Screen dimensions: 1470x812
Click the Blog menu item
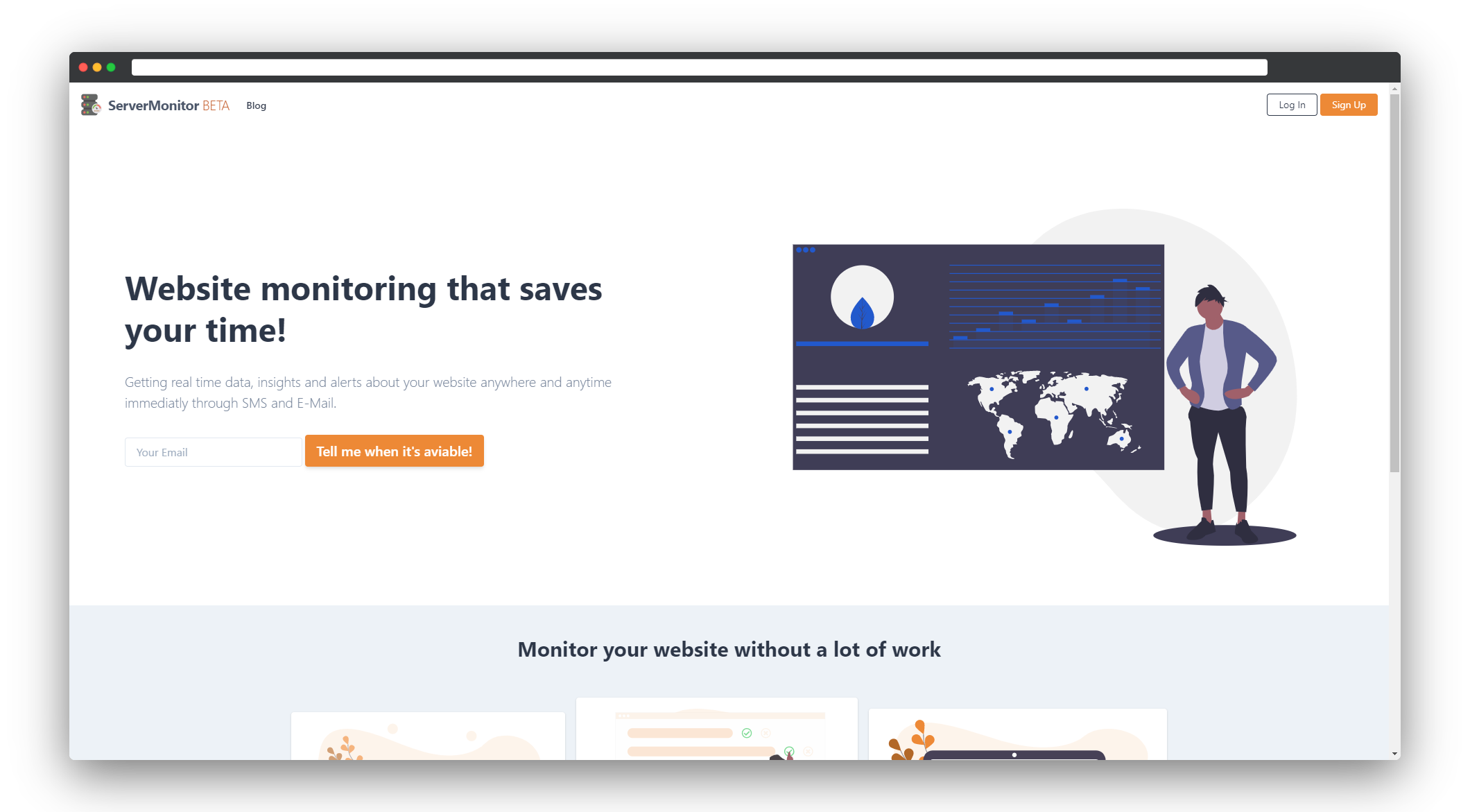[256, 105]
